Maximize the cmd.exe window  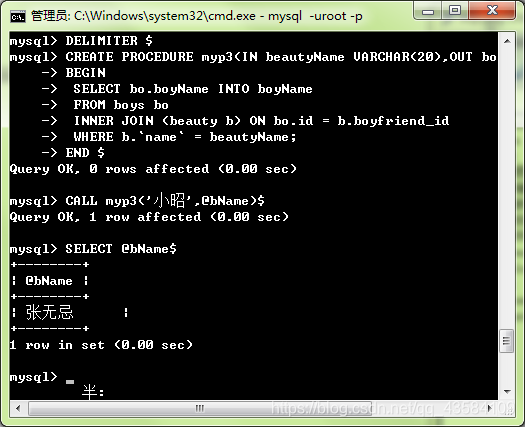click(455, 11)
